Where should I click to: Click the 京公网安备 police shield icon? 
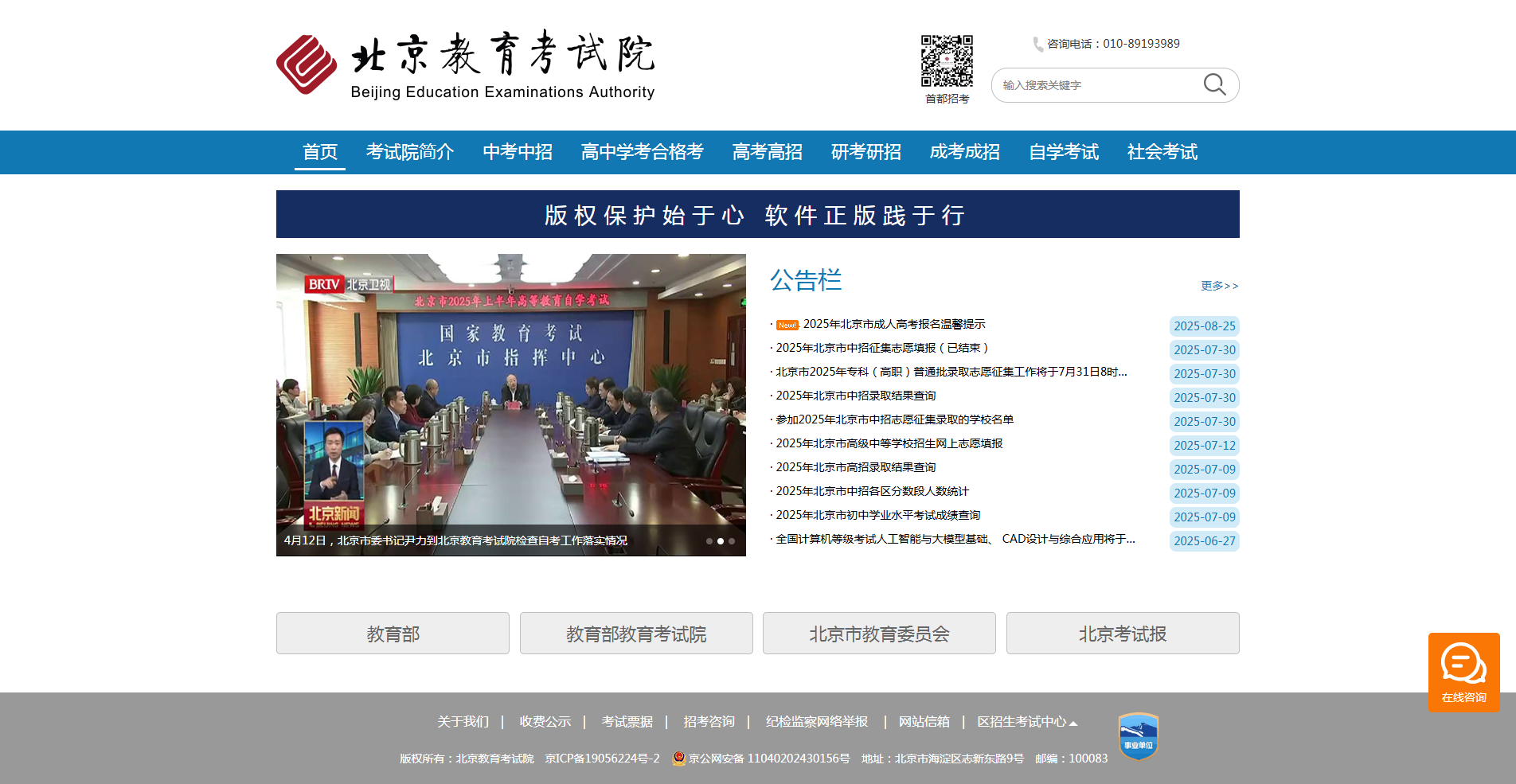pos(678,759)
